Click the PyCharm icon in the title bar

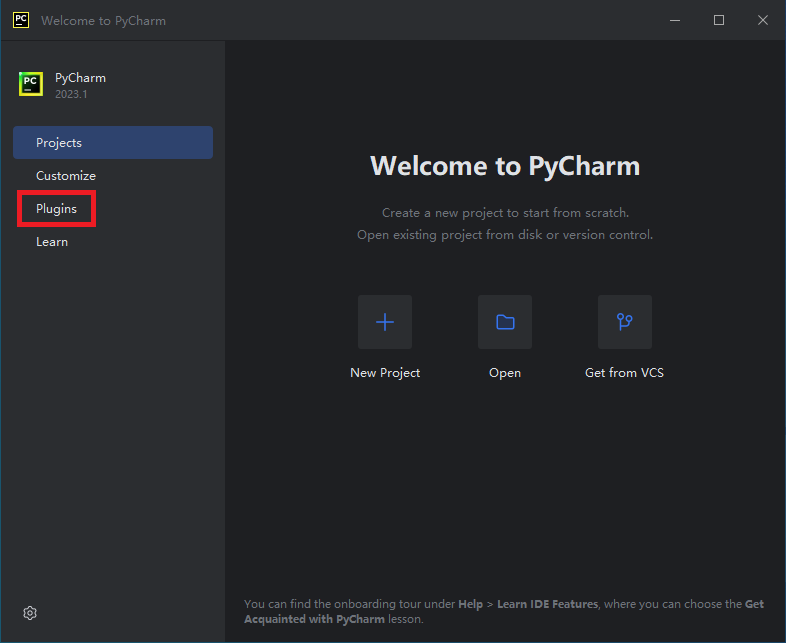point(21,20)
